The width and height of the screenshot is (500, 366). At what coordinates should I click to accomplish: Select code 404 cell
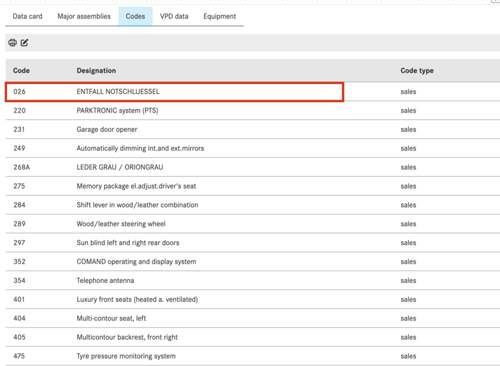(19, 318)
